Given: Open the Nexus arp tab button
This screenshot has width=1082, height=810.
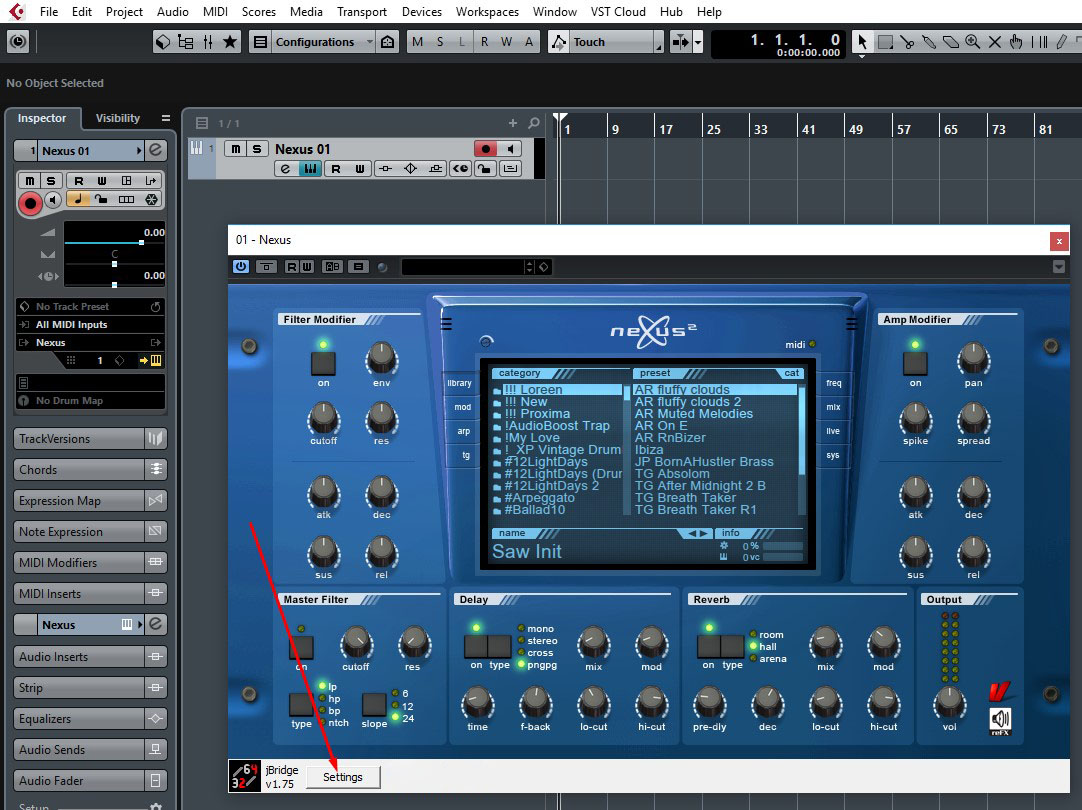Looking at the screenshot, I should click(x=463, y=431).
